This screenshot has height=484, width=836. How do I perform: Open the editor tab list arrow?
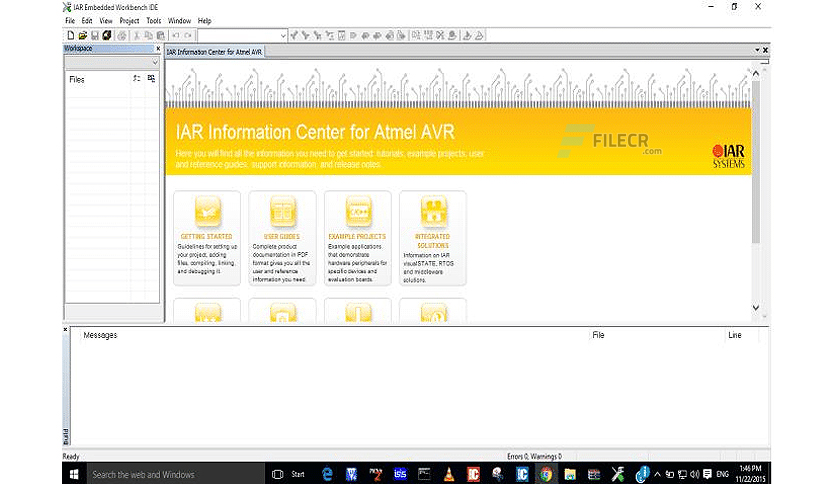tap(757, 50)
